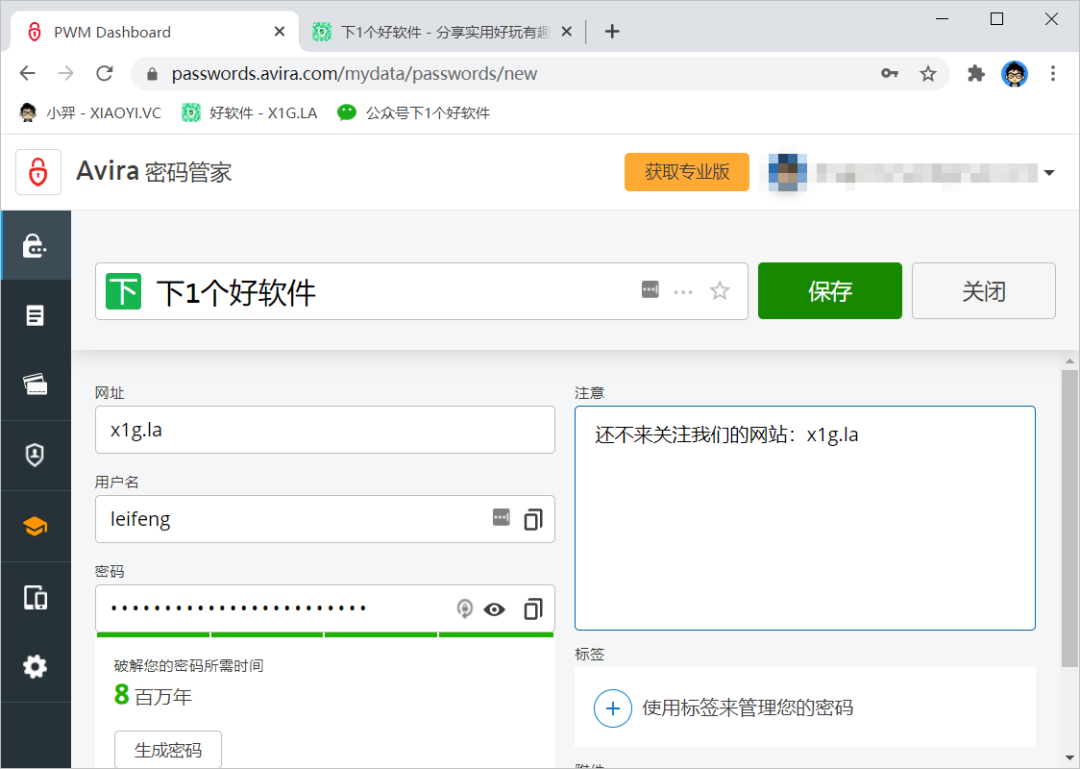Click the green 下 site icon
This screenshot has width=1080, height=769.
(123, 291)
